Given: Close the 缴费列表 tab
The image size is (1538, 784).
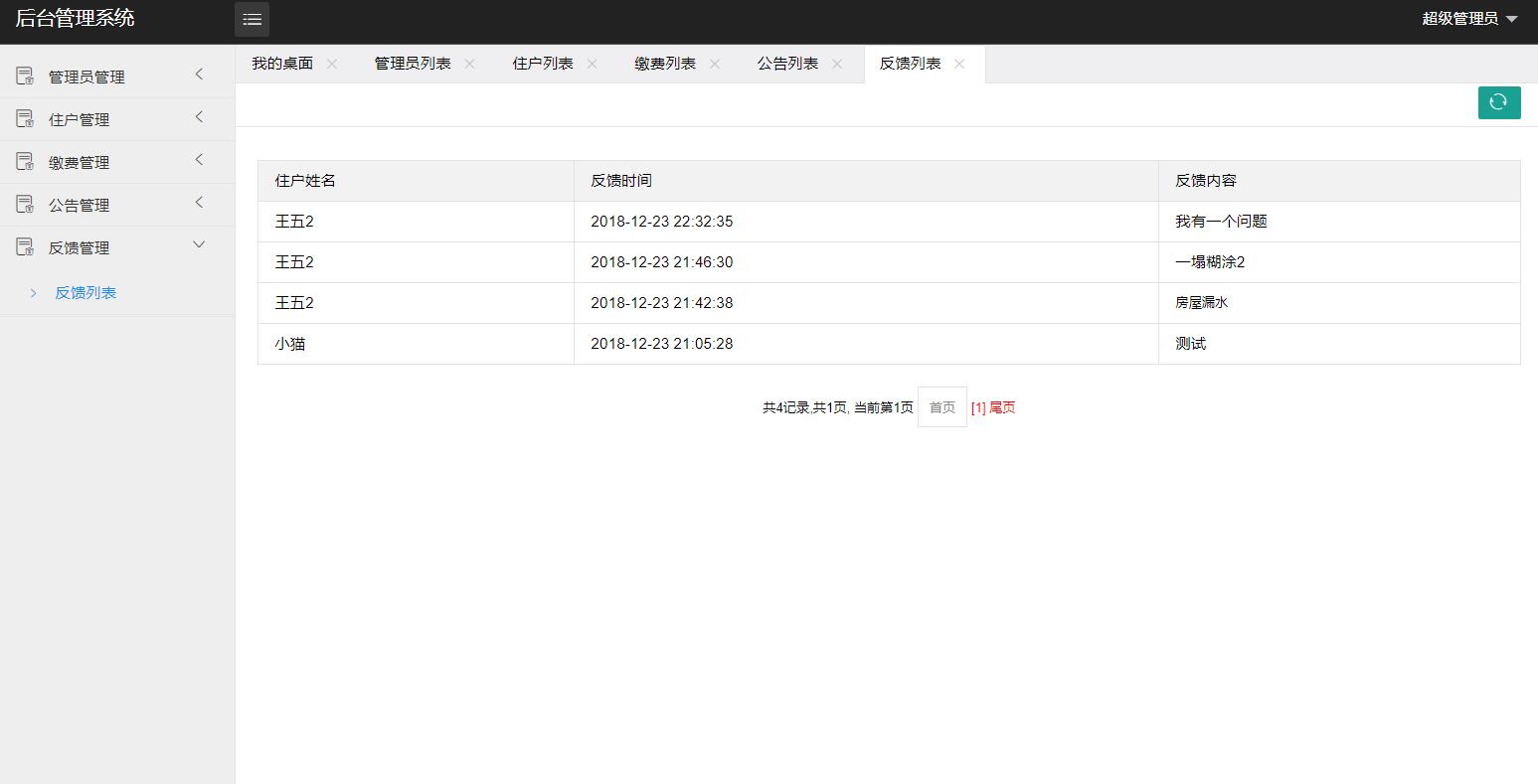Looking at the screenshot, I should (715, 63).
